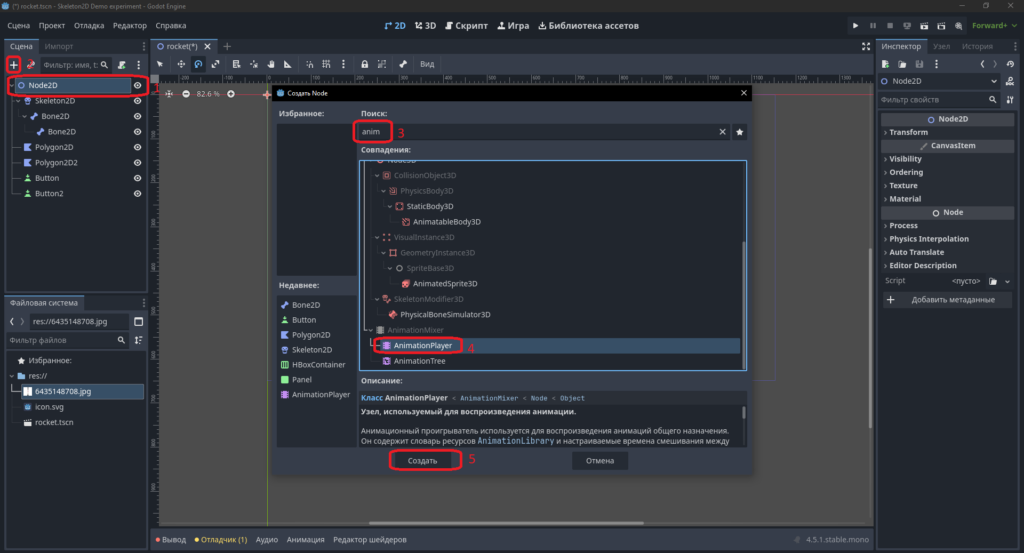Screen dimensions: 1024x553
Task: Click the Inspector property tools icon
Action: (1010, 100)
